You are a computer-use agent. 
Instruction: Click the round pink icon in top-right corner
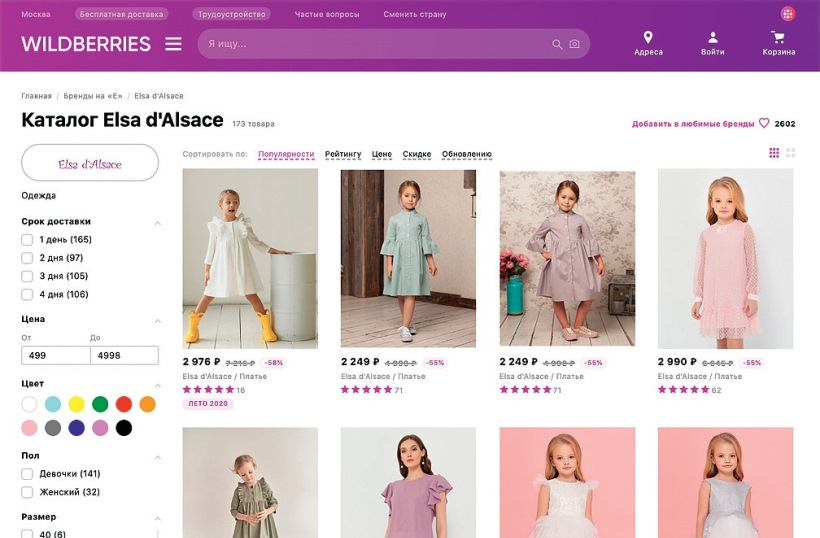pyautogui.click(x=788, y=14)
